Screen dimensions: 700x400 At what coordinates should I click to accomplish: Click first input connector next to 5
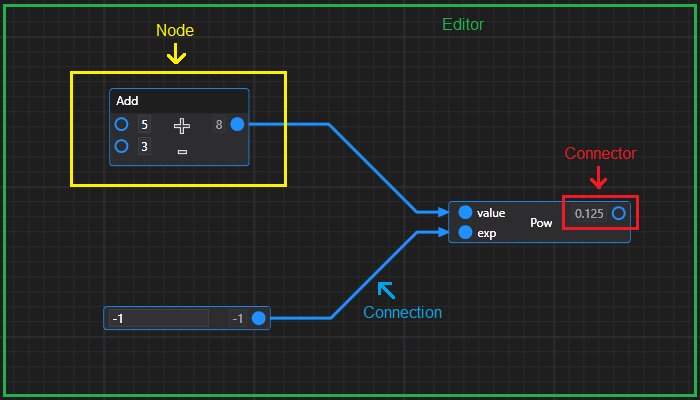point(121,125)
